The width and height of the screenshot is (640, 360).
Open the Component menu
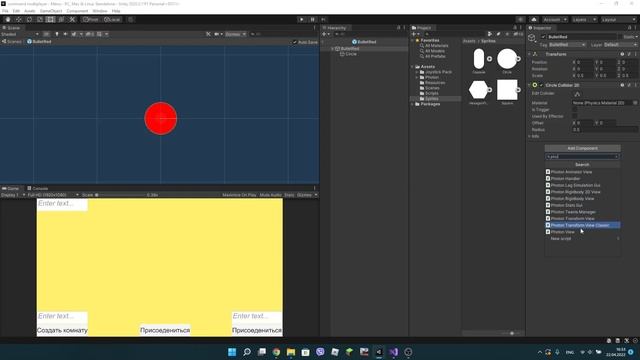point(77,11)
